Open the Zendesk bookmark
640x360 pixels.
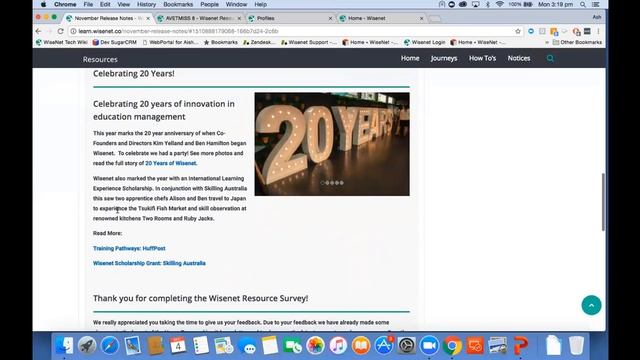[259, 42]
